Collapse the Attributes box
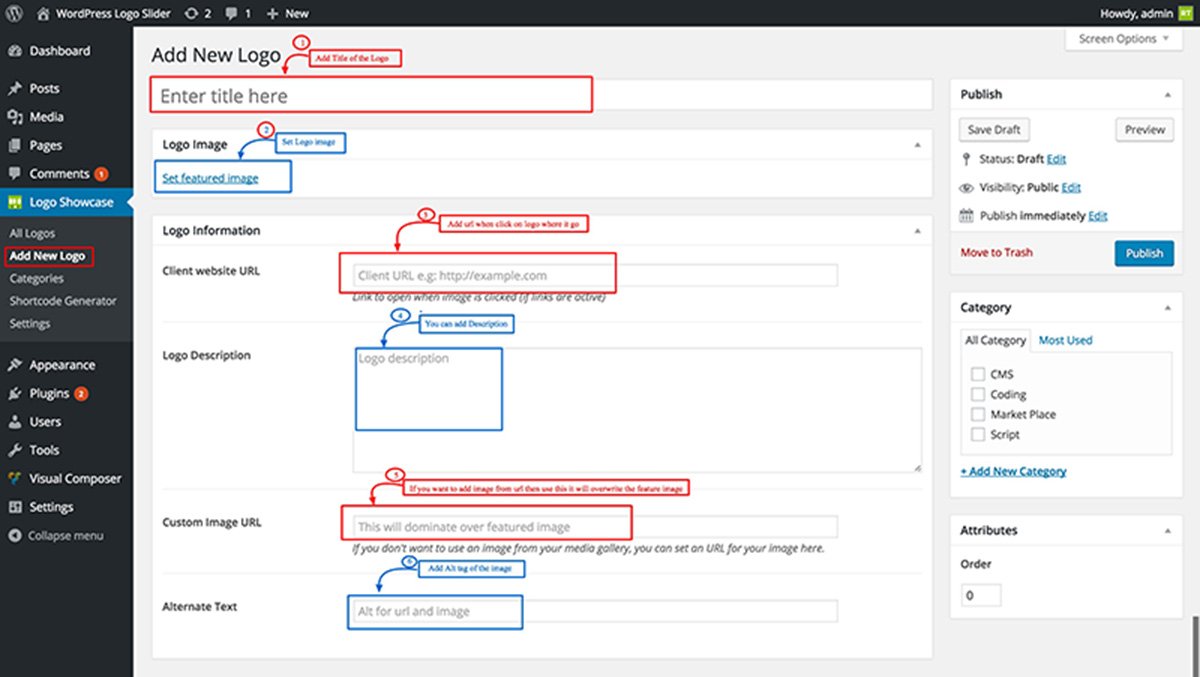Screen dimensions: 1200x677 [1167, 530]
